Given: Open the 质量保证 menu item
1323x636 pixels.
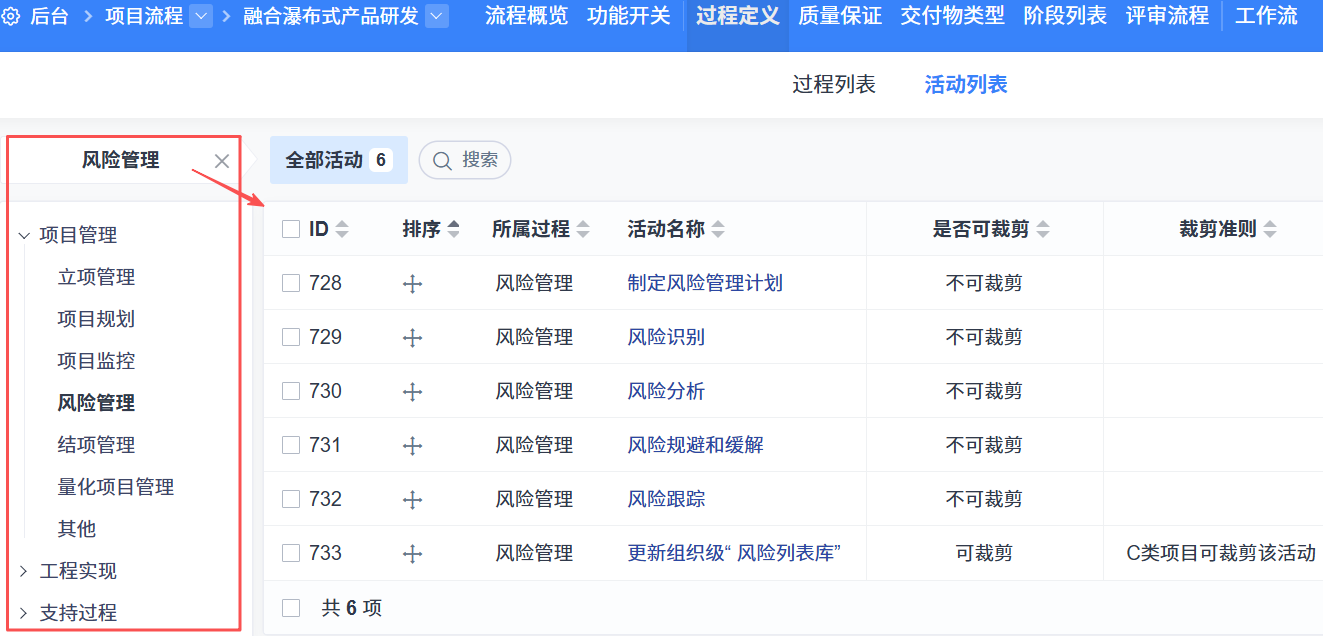Looking at the screenshot, I should point(840,16).
